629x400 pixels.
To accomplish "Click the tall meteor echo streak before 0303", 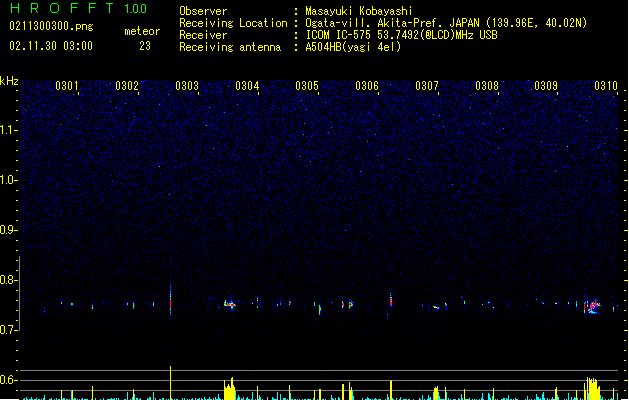I will point(170,299).
